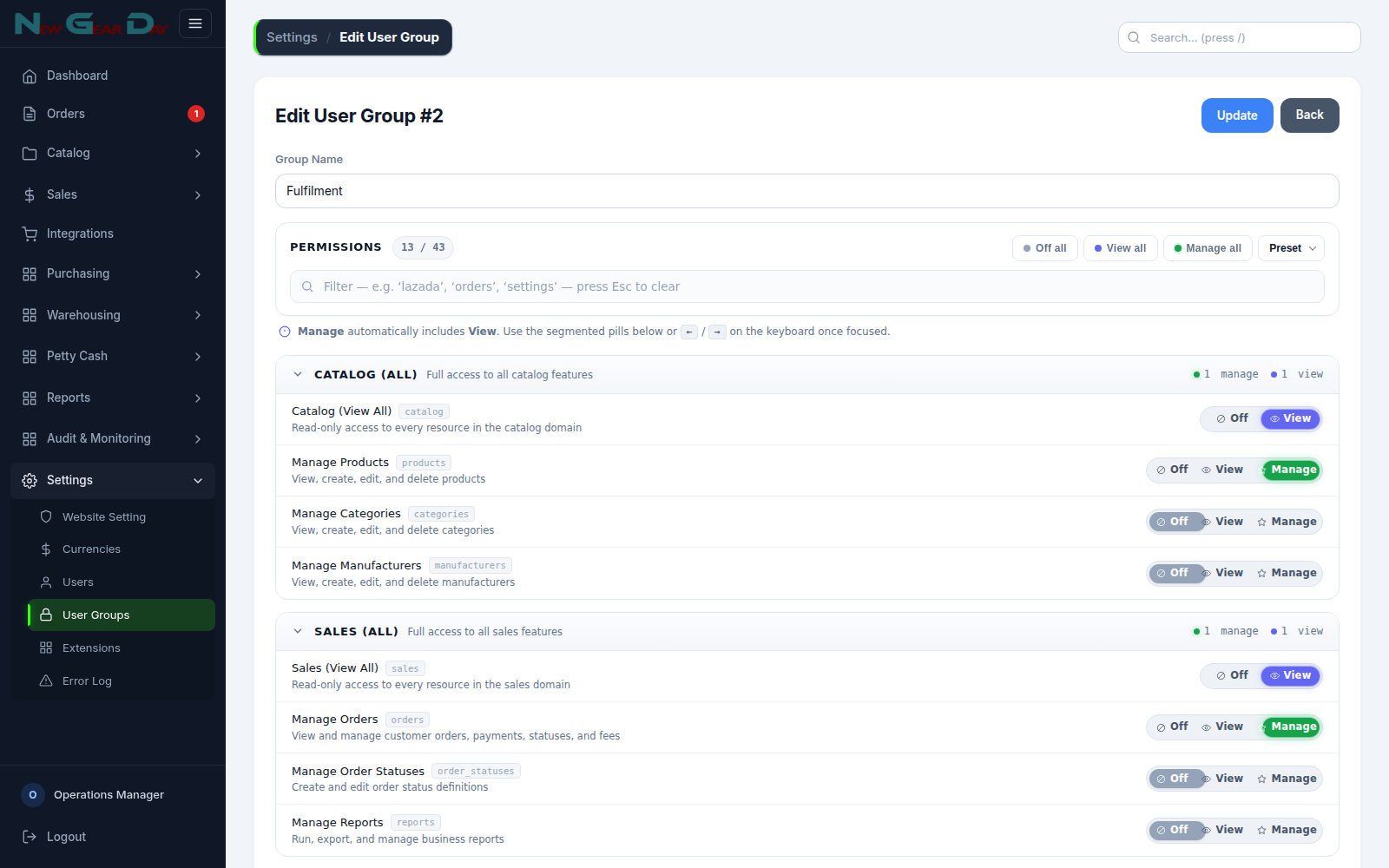Click the Petty Cash grid icon
Image resolution: width=1389 pixels, height=868 pixels.
(x=30, y=356)
